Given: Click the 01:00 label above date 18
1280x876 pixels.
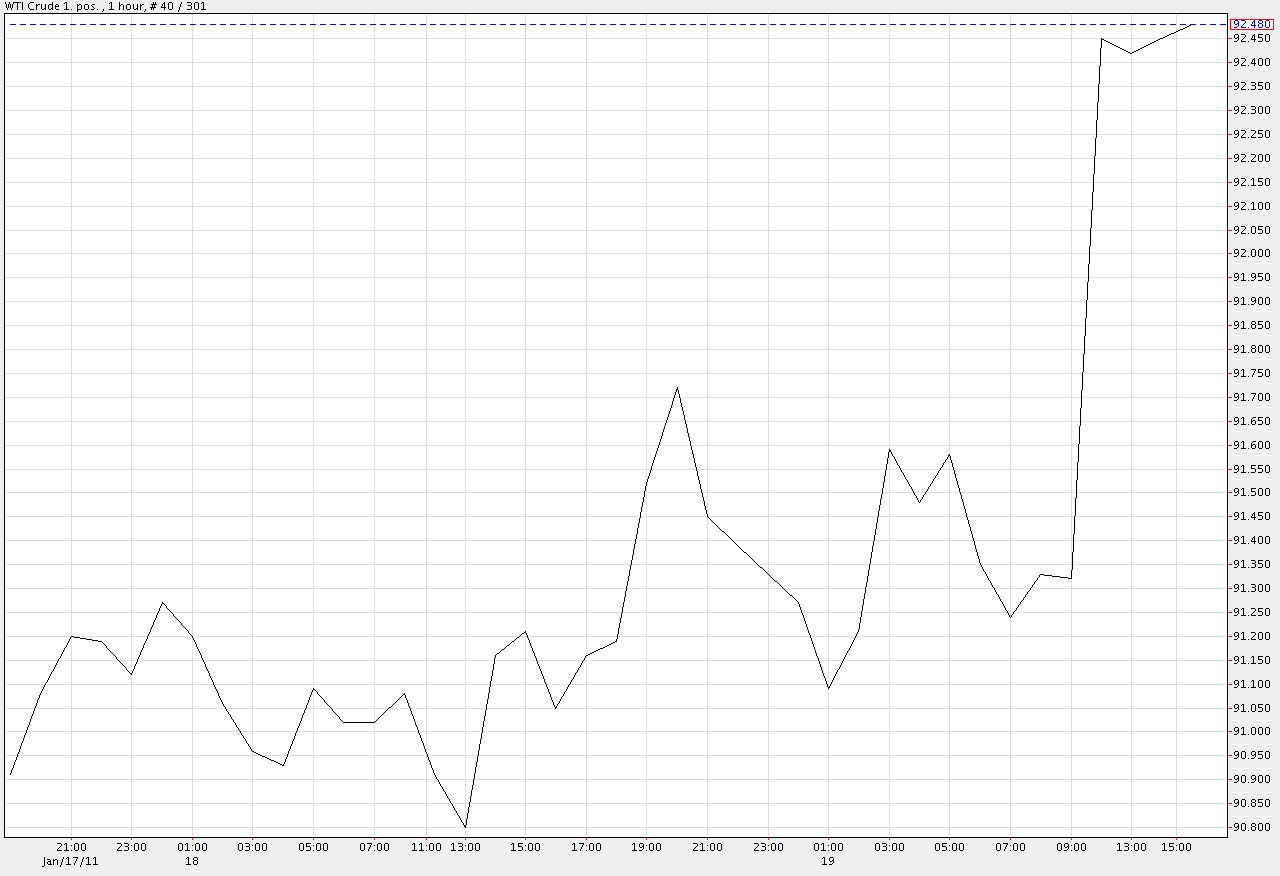Looking at the screenshot, I should pos(192,847).
